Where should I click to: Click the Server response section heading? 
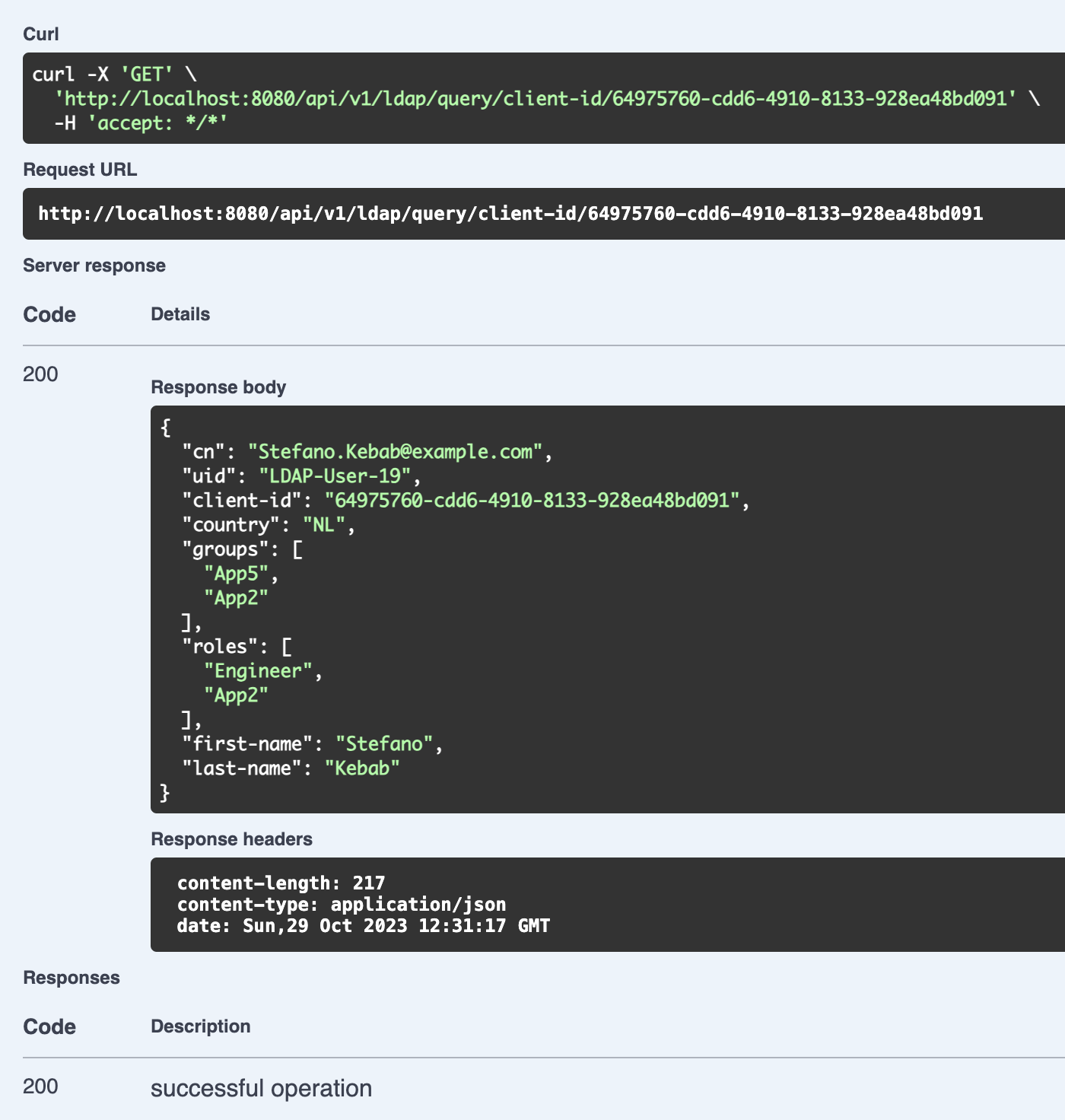click(x=94, y=266)
